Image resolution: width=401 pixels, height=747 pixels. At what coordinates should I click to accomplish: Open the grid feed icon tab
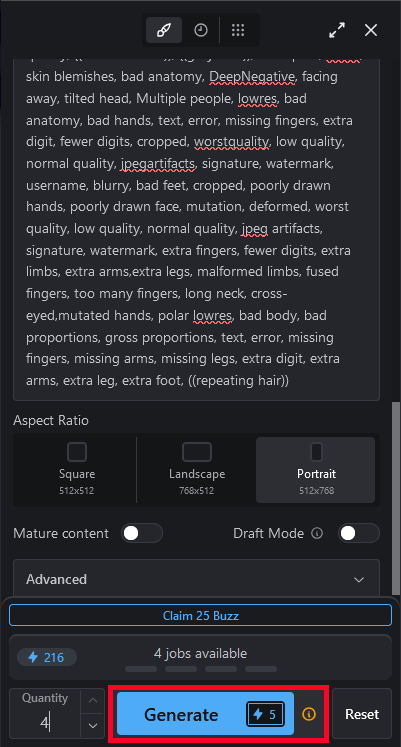coord(238,30)
